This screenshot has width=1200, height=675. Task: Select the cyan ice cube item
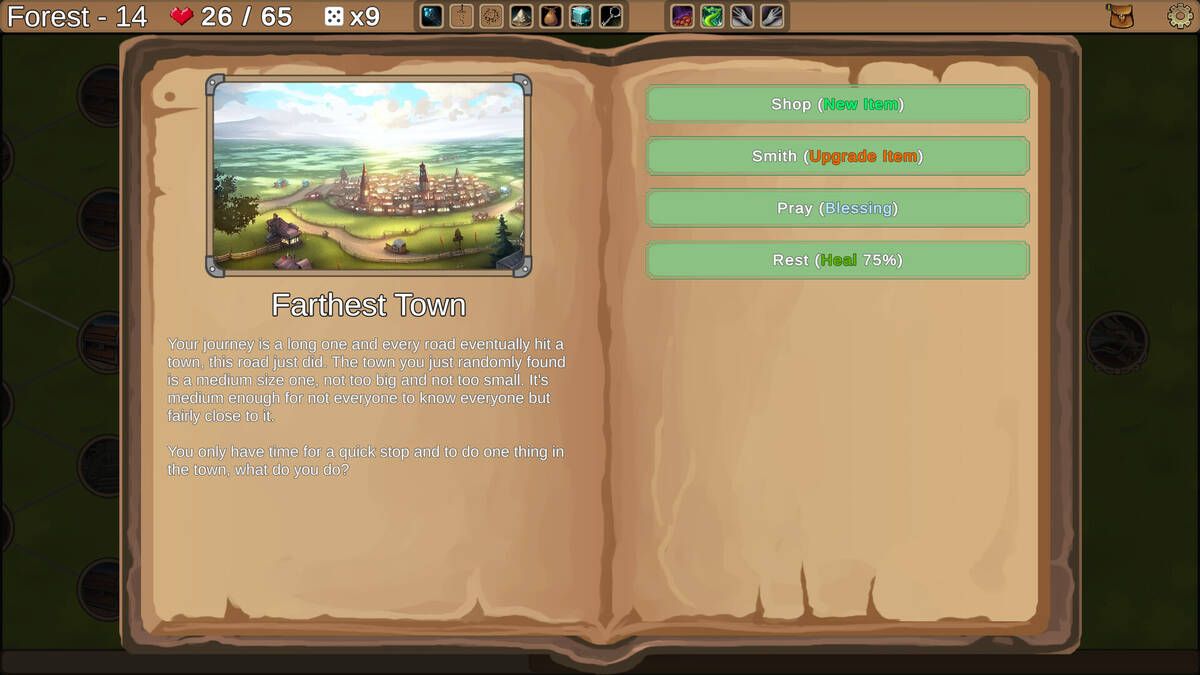[x=581, y=16]
